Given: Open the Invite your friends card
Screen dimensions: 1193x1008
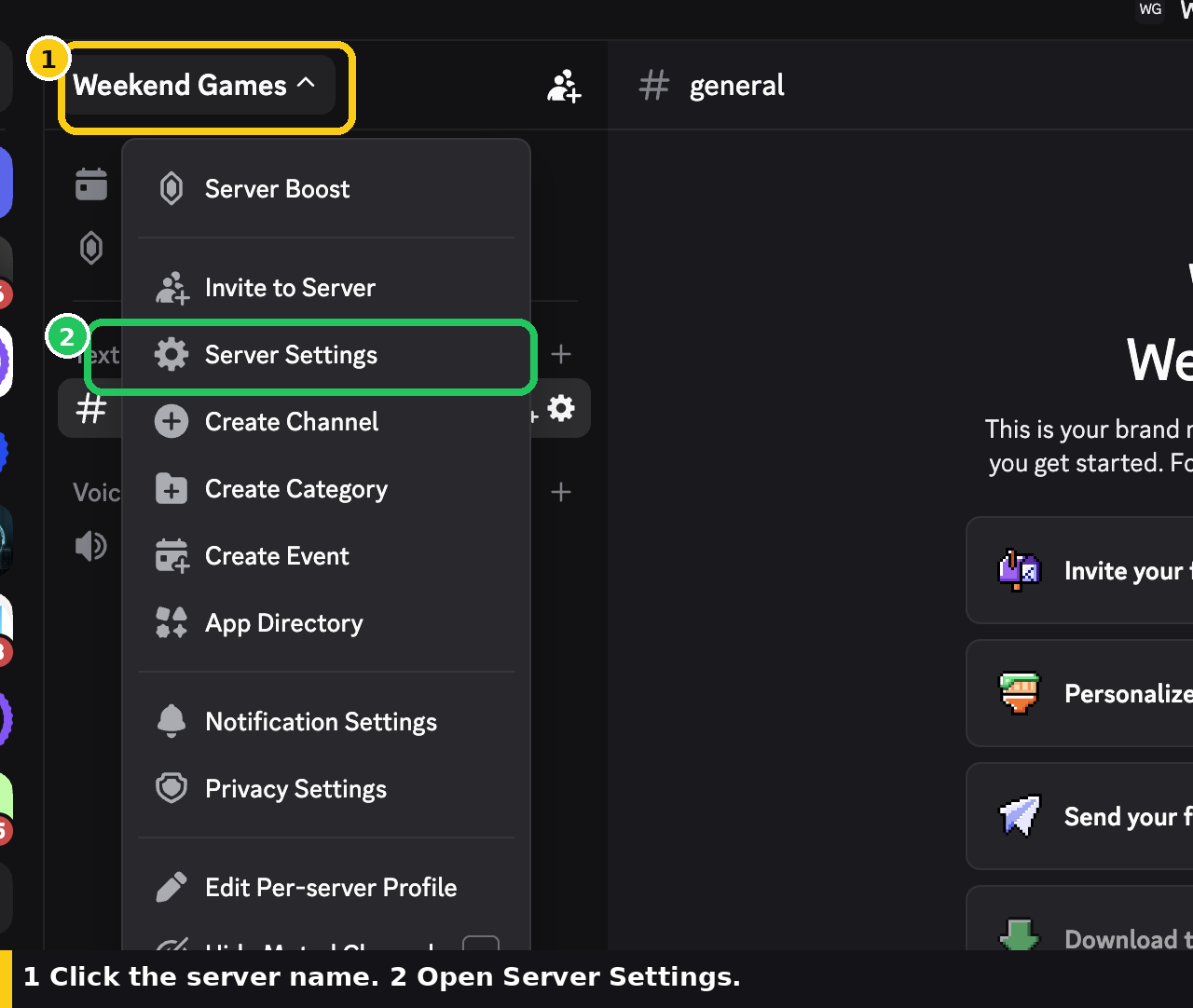Looking at the screenshot, I should 1080,570.
